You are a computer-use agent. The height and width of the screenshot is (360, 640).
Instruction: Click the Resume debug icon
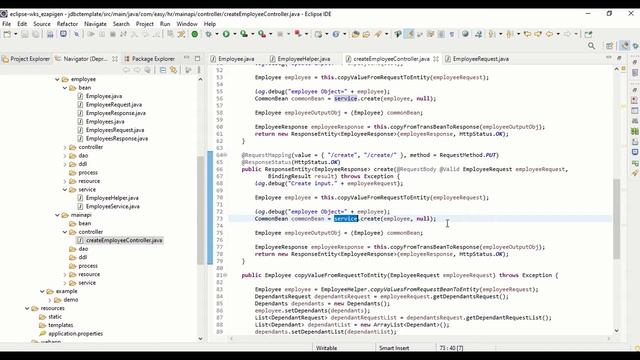[91, 34]
